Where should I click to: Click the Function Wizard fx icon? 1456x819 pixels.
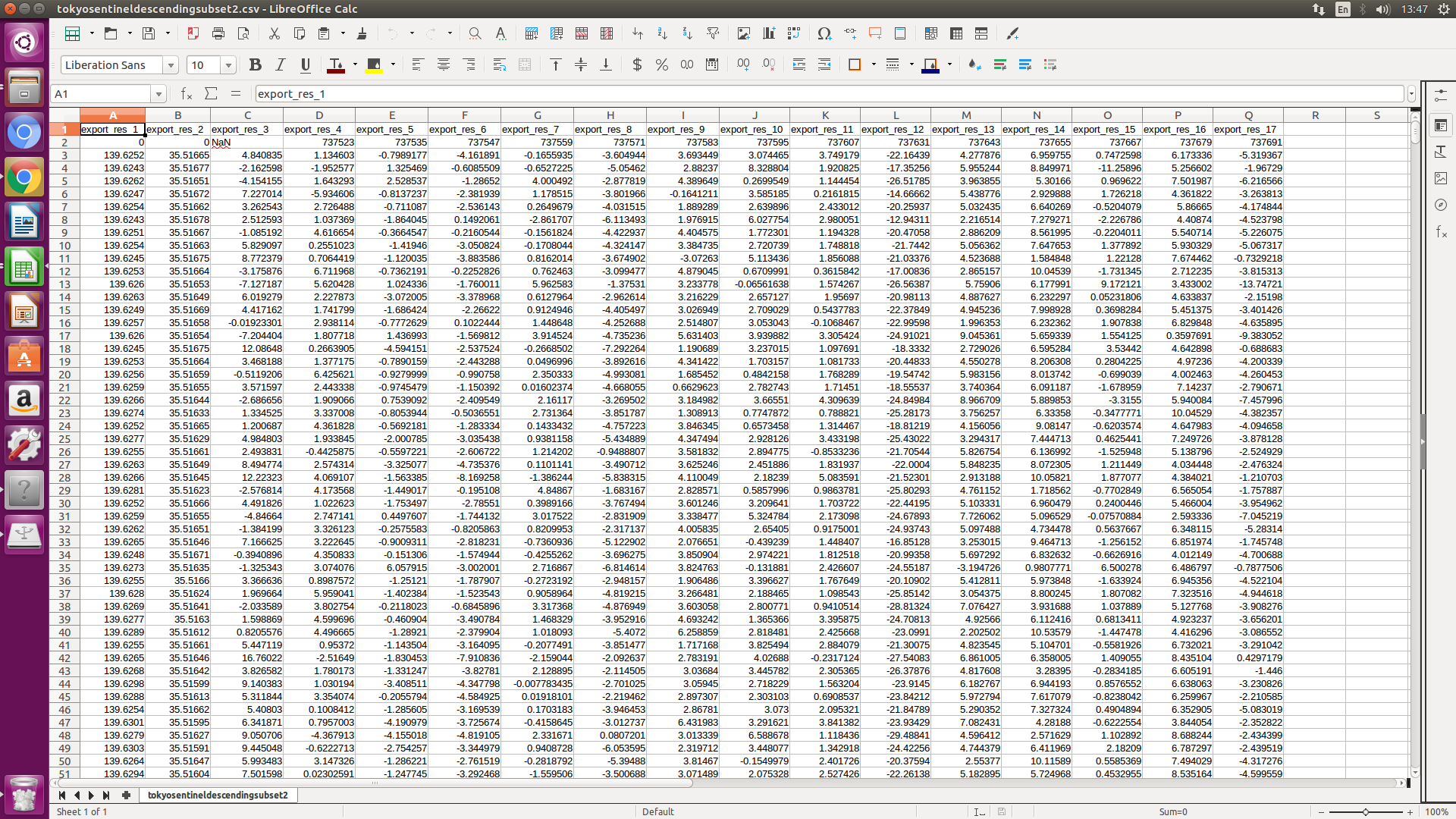(x=186, y=94)
